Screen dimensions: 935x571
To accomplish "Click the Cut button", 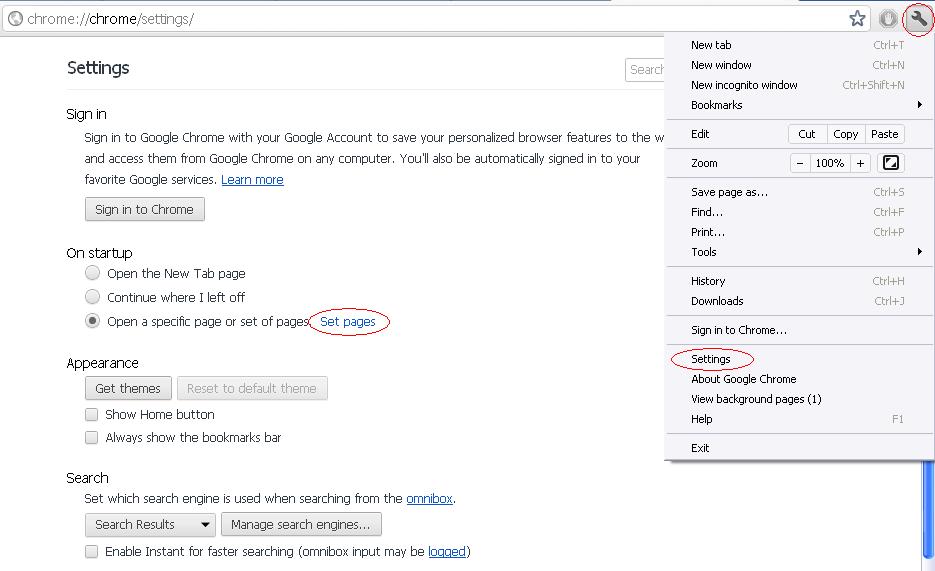I will point(807,134).
